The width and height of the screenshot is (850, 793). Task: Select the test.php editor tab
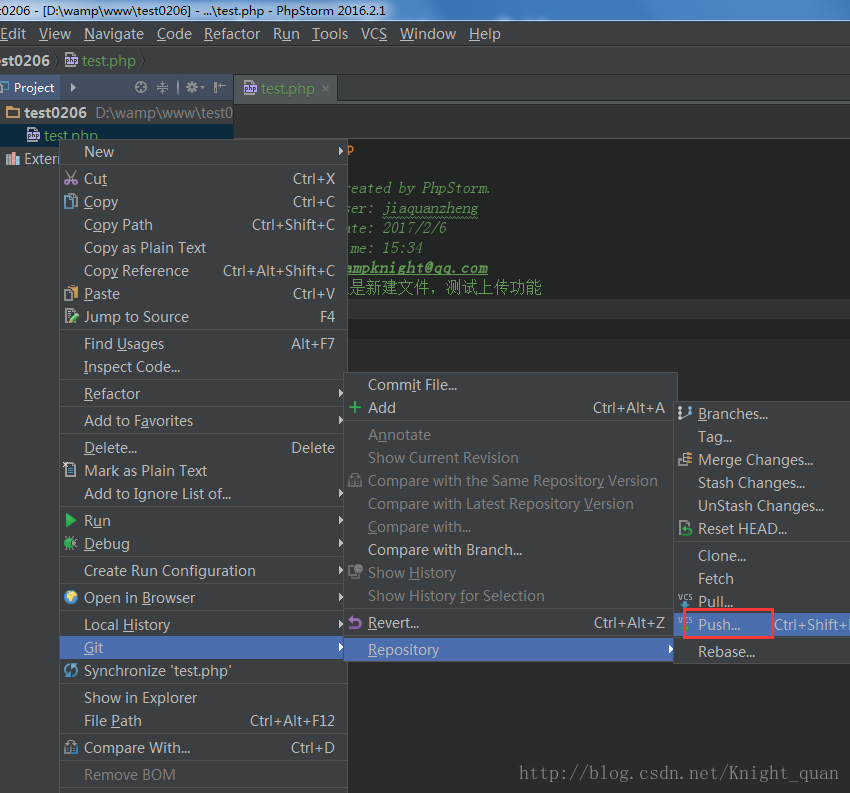[x=286, y=88]
